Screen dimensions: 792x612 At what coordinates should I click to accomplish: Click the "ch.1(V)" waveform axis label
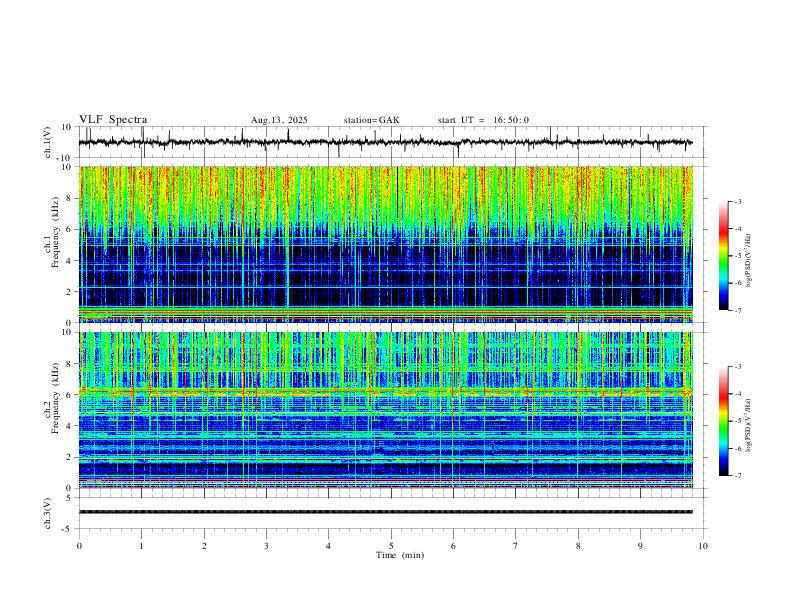[x=48, y=142]
